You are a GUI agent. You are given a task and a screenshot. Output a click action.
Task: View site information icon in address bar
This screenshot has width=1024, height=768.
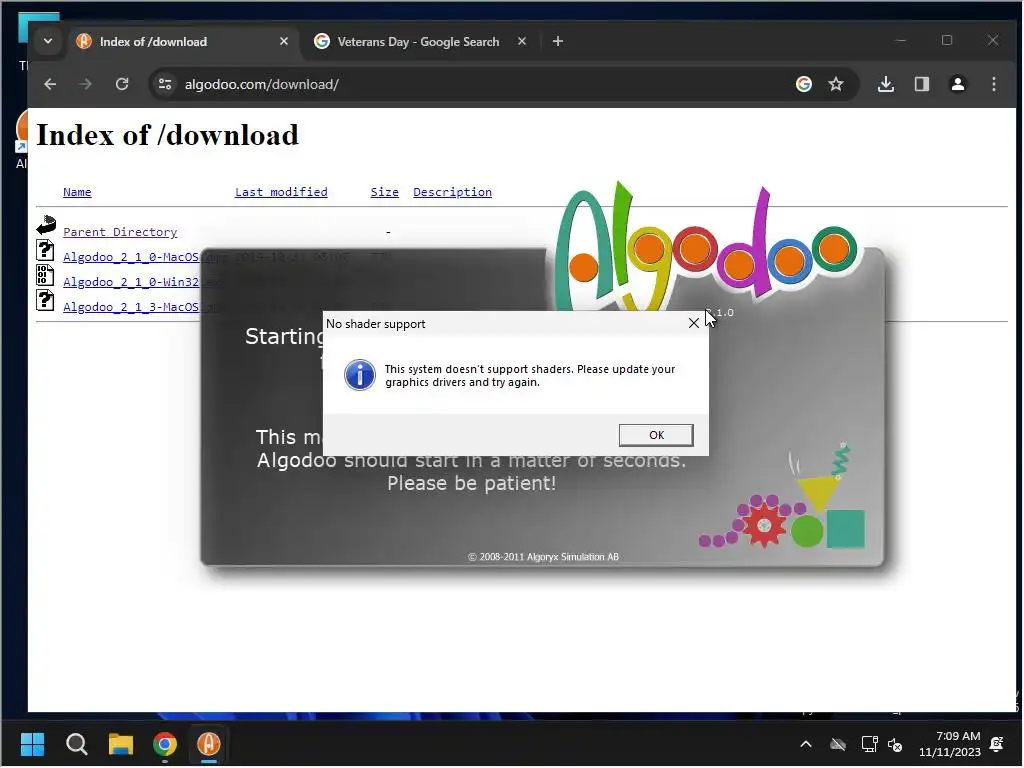165,84
